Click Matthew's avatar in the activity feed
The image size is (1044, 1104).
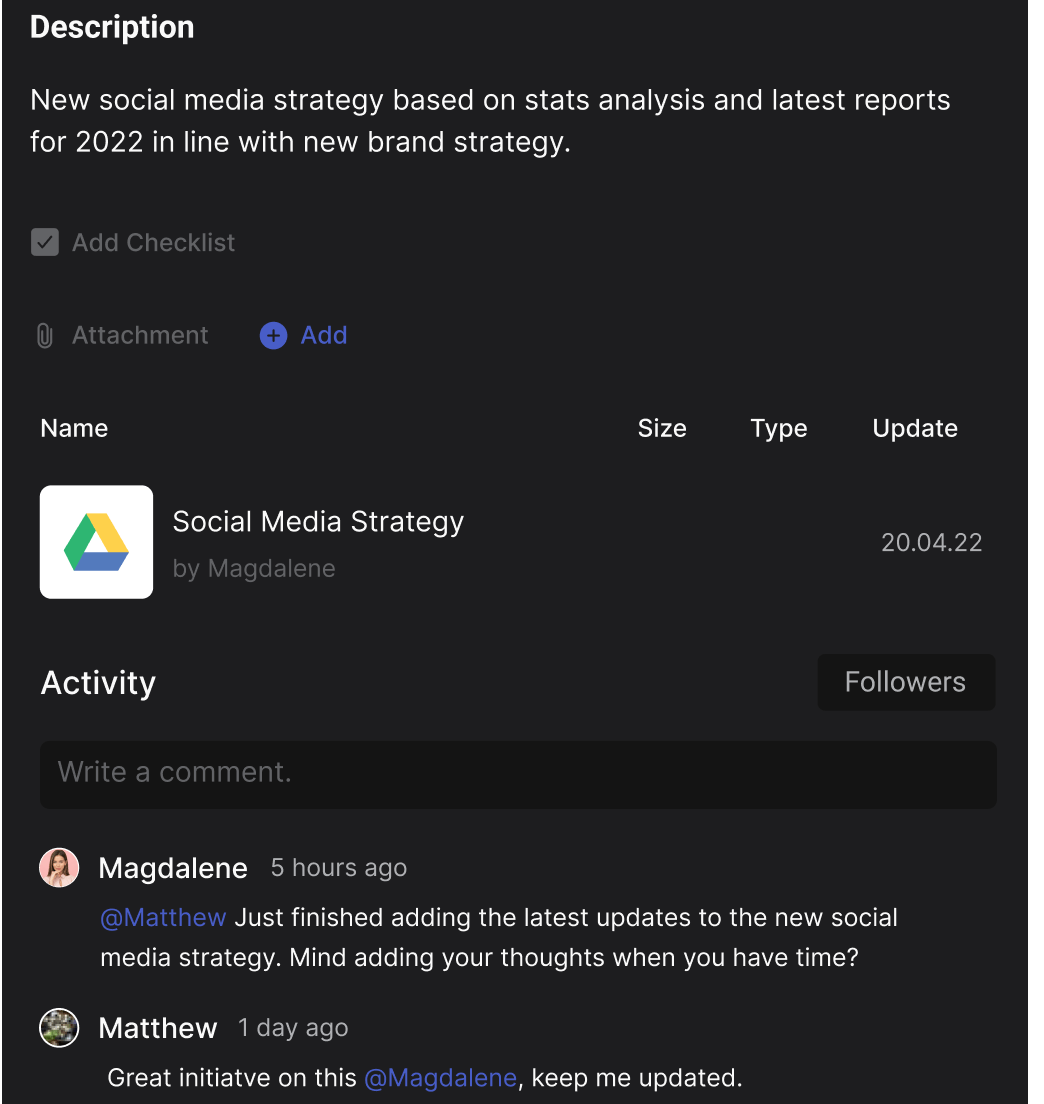pyautogui.click(x=59, y=1028)
